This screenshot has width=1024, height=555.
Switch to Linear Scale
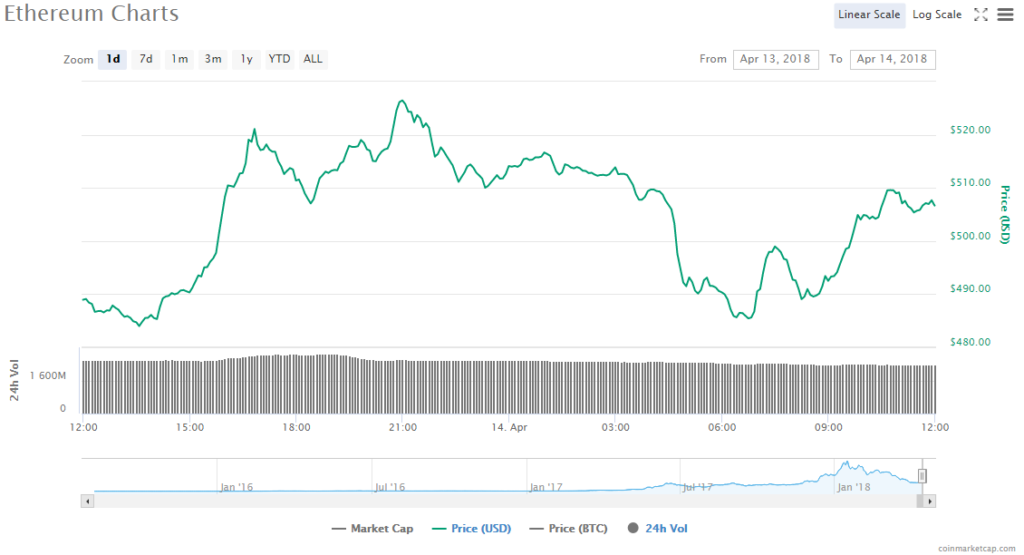coord(870,15)
